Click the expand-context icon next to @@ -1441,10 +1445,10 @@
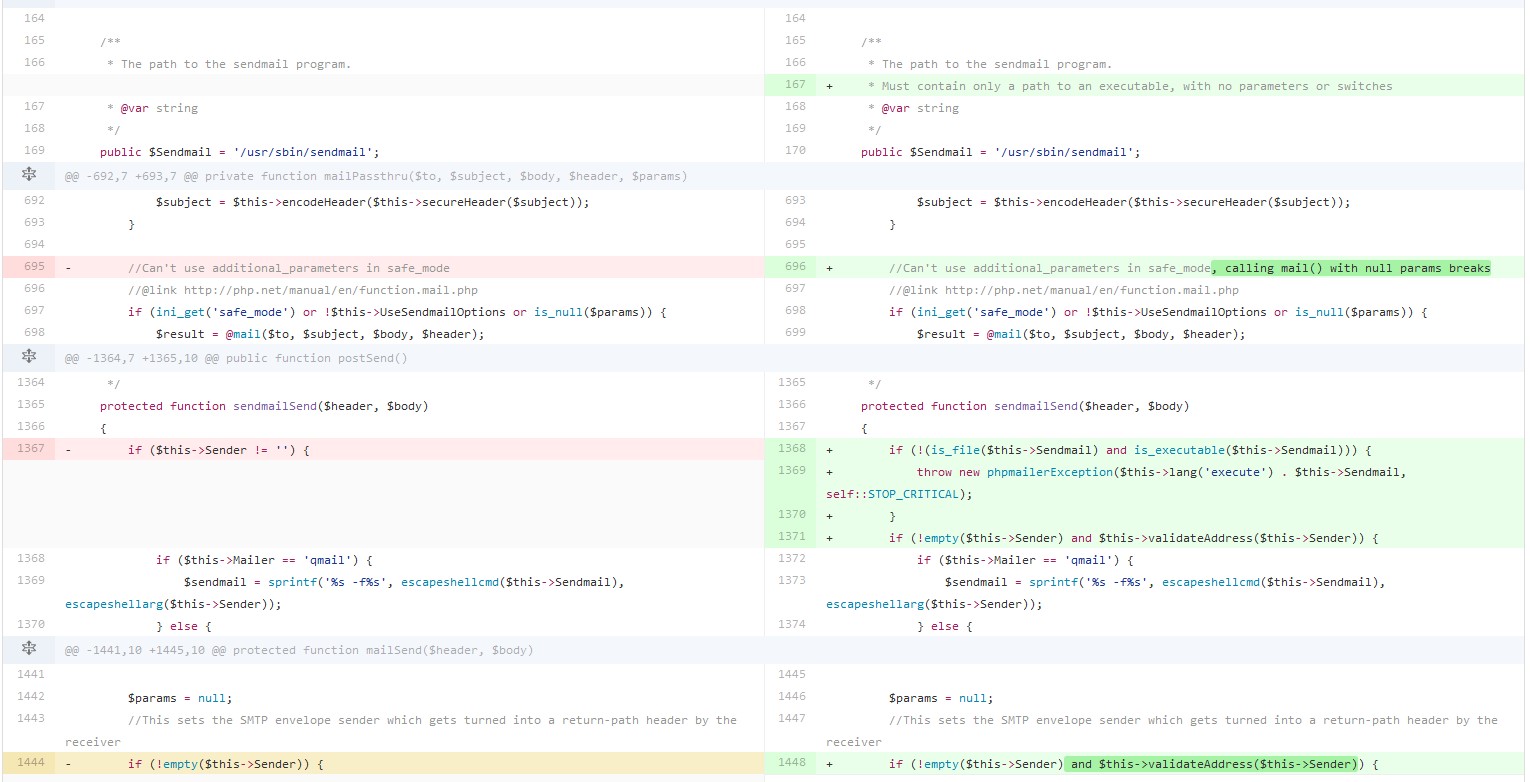 (29, 649)
